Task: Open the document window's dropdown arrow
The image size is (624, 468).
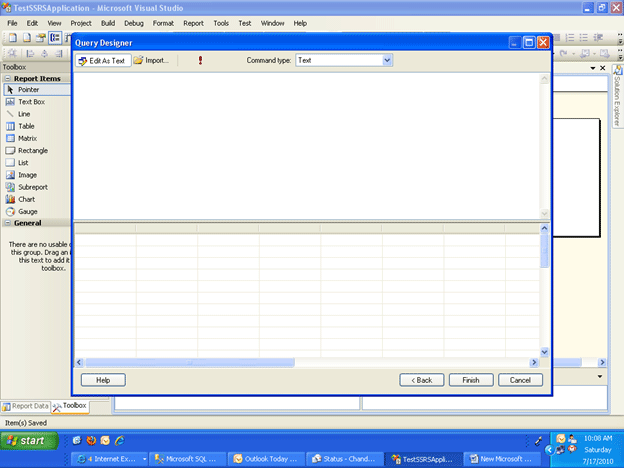Action: (x=593, y=68)
